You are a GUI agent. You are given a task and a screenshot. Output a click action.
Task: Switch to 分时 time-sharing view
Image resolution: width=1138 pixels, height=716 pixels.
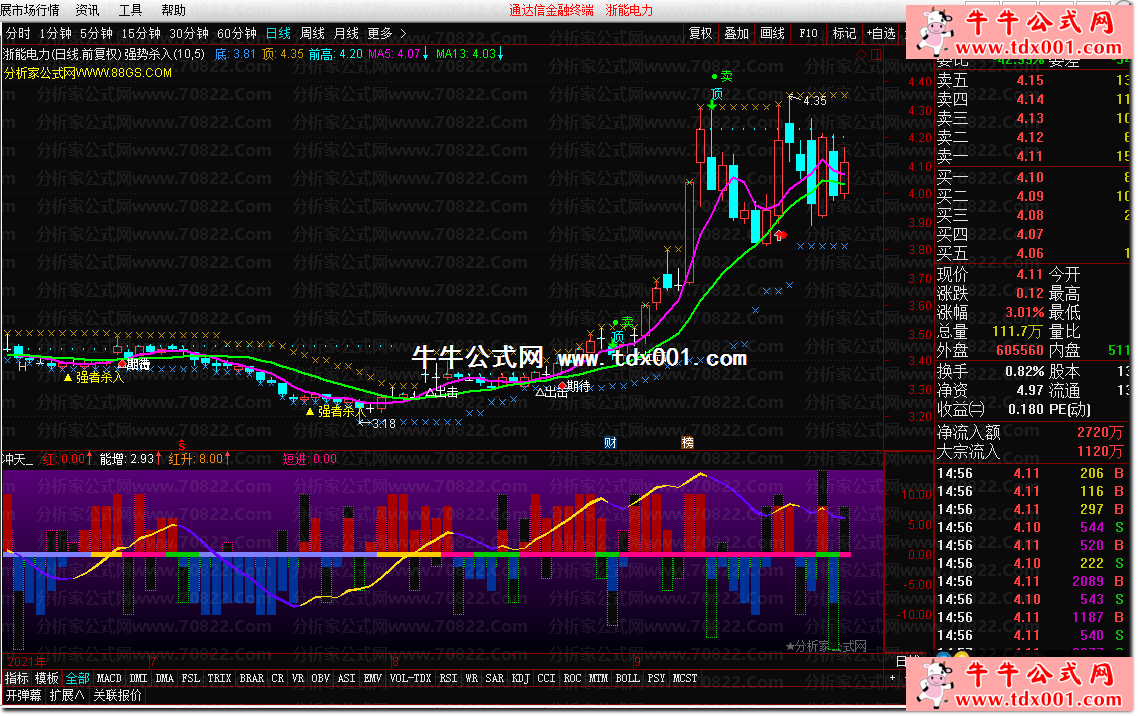click(x=18, y=33)
